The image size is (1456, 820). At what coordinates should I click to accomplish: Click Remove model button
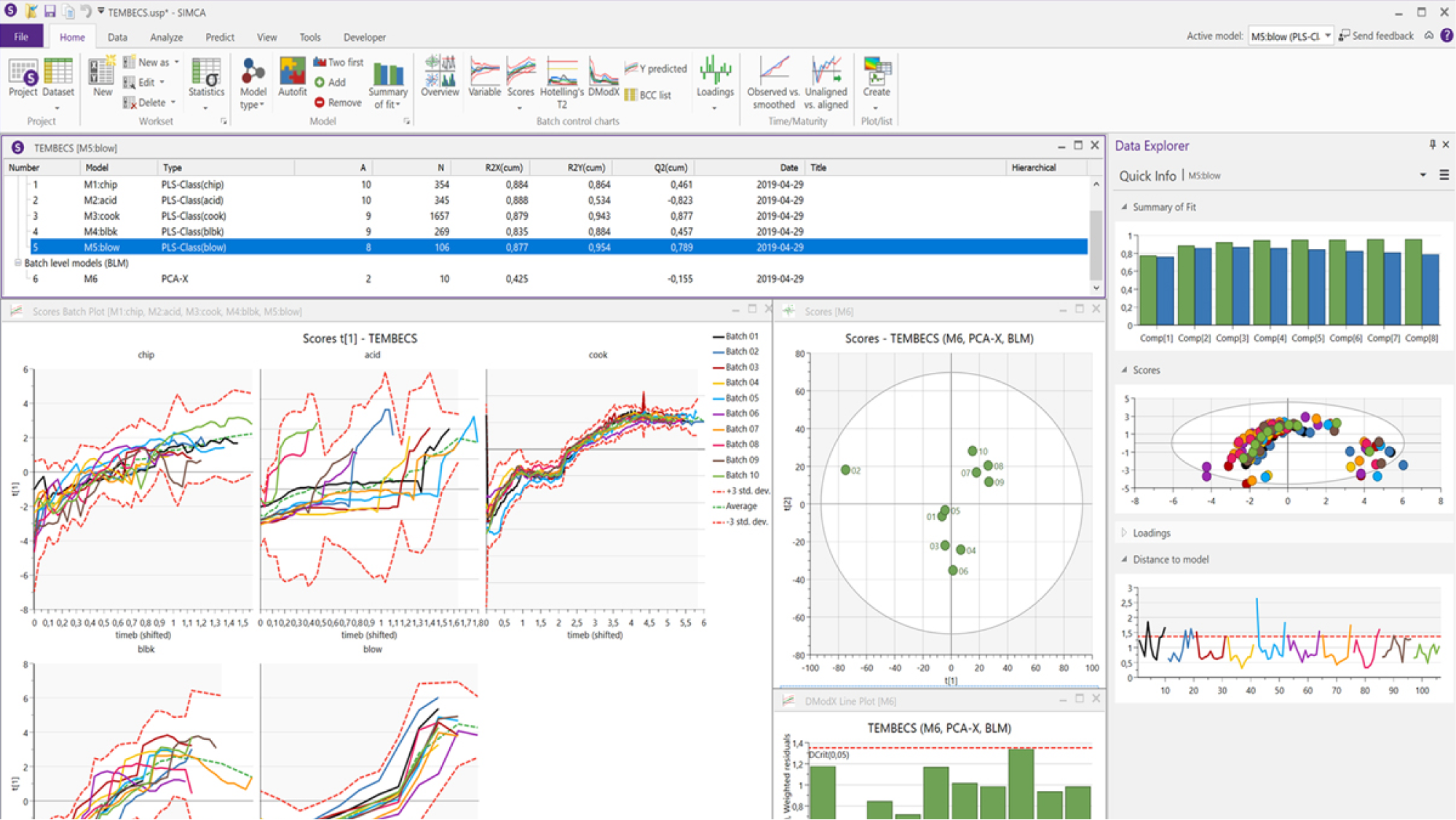[338, 103]
